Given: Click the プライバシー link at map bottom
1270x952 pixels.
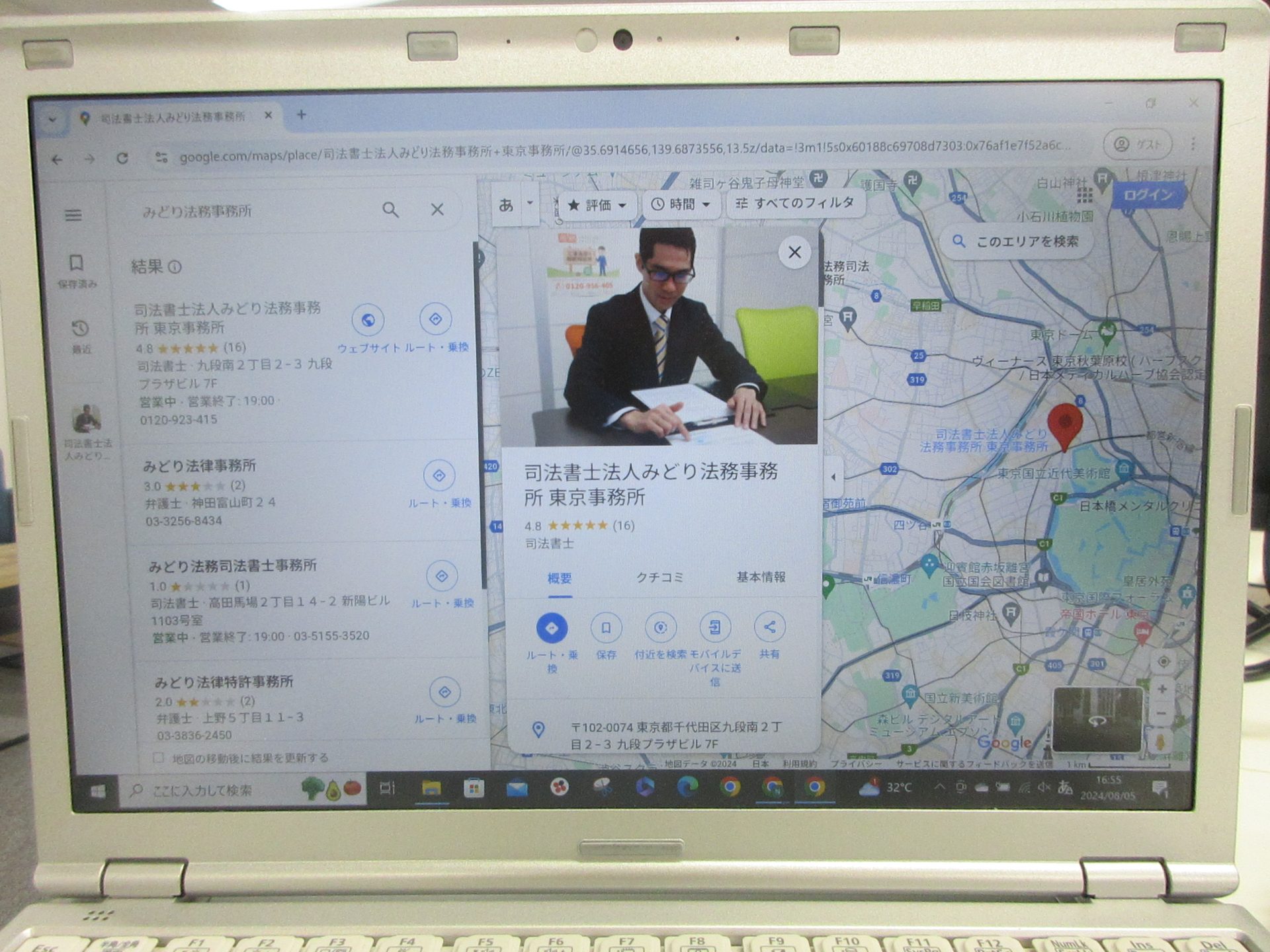Looking at the screenshot, I should tap(856, 764).
